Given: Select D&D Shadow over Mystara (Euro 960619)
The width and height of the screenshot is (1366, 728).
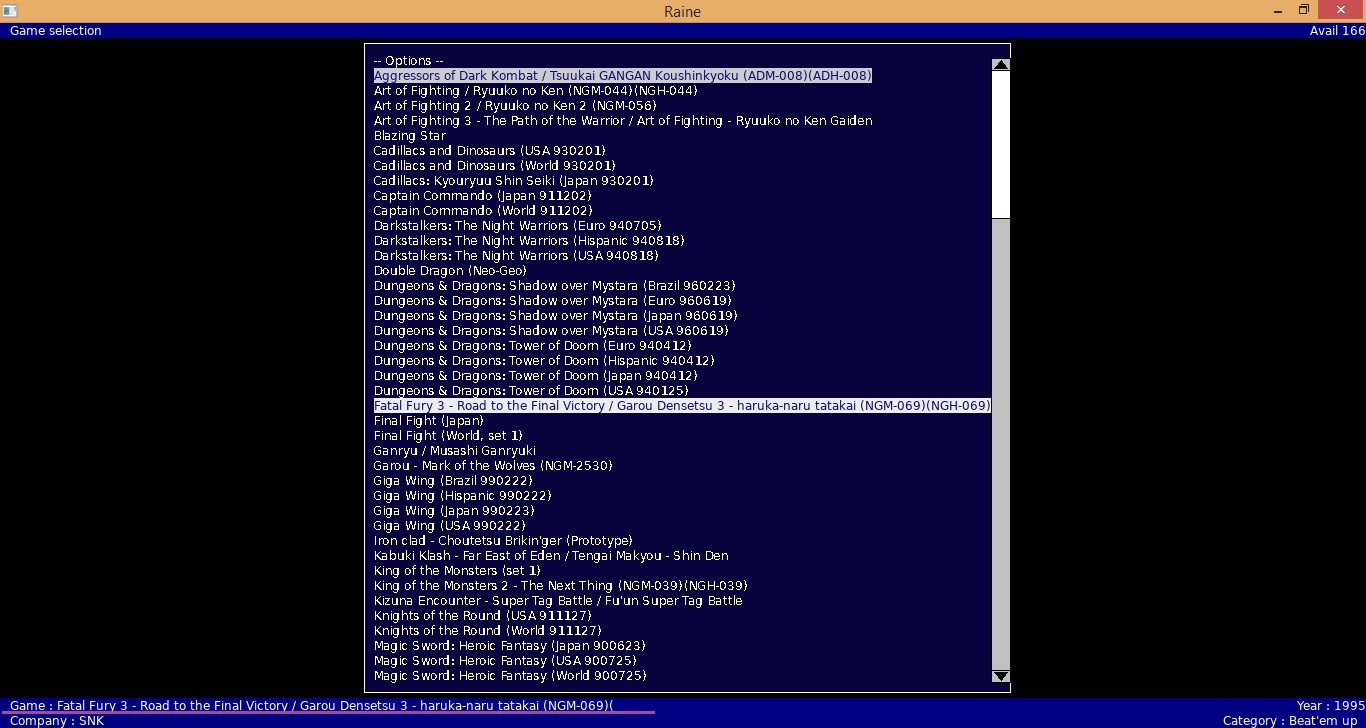Looking at the screenshot, I should coord(552,301).
